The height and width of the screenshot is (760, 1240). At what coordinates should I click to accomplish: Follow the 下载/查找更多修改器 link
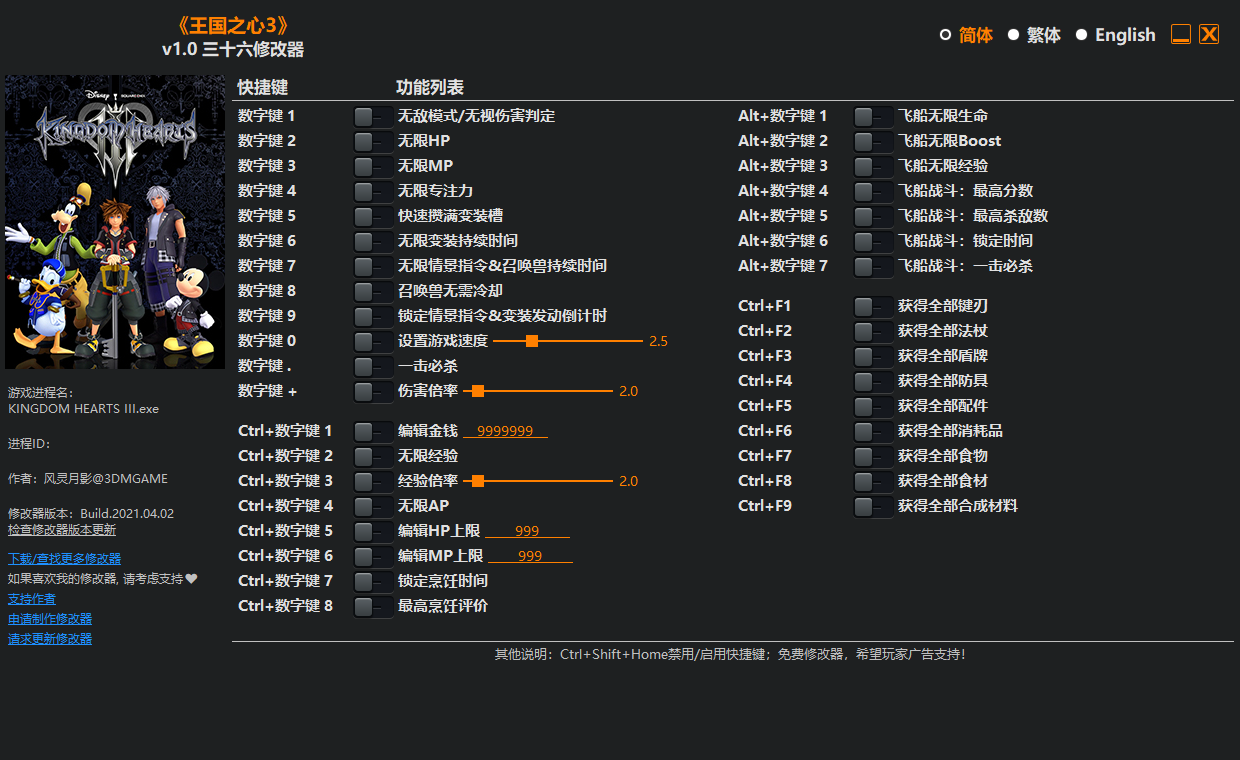coord(64,559)
